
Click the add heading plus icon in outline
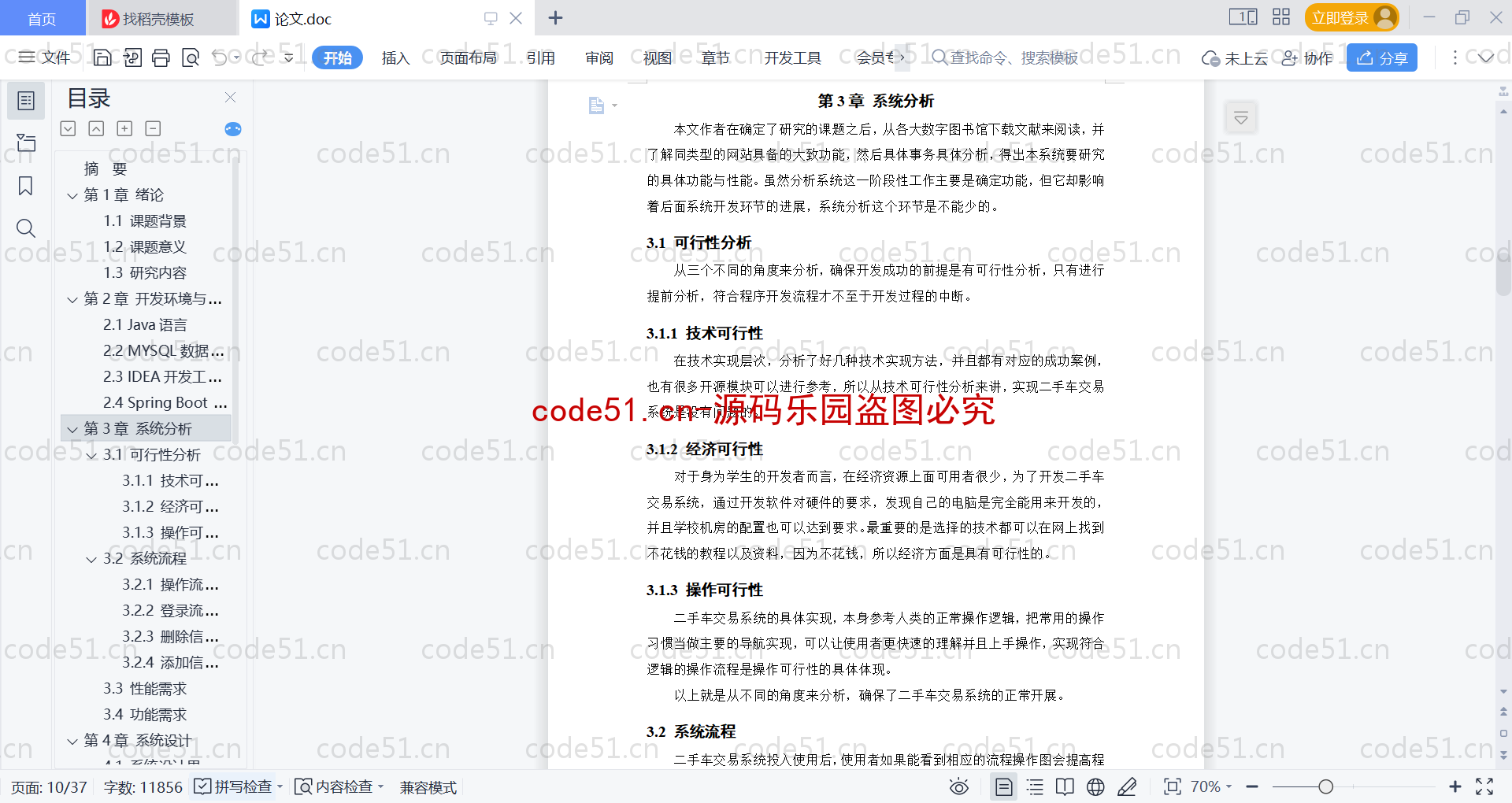point(124,128)
